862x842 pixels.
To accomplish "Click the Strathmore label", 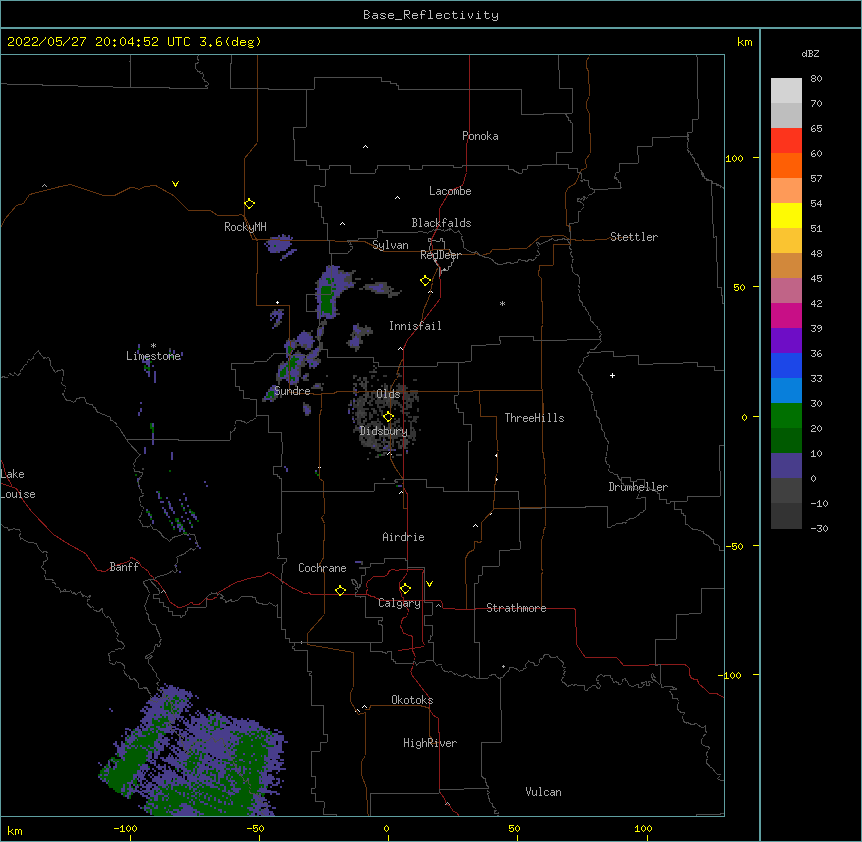I will [516, 608].
